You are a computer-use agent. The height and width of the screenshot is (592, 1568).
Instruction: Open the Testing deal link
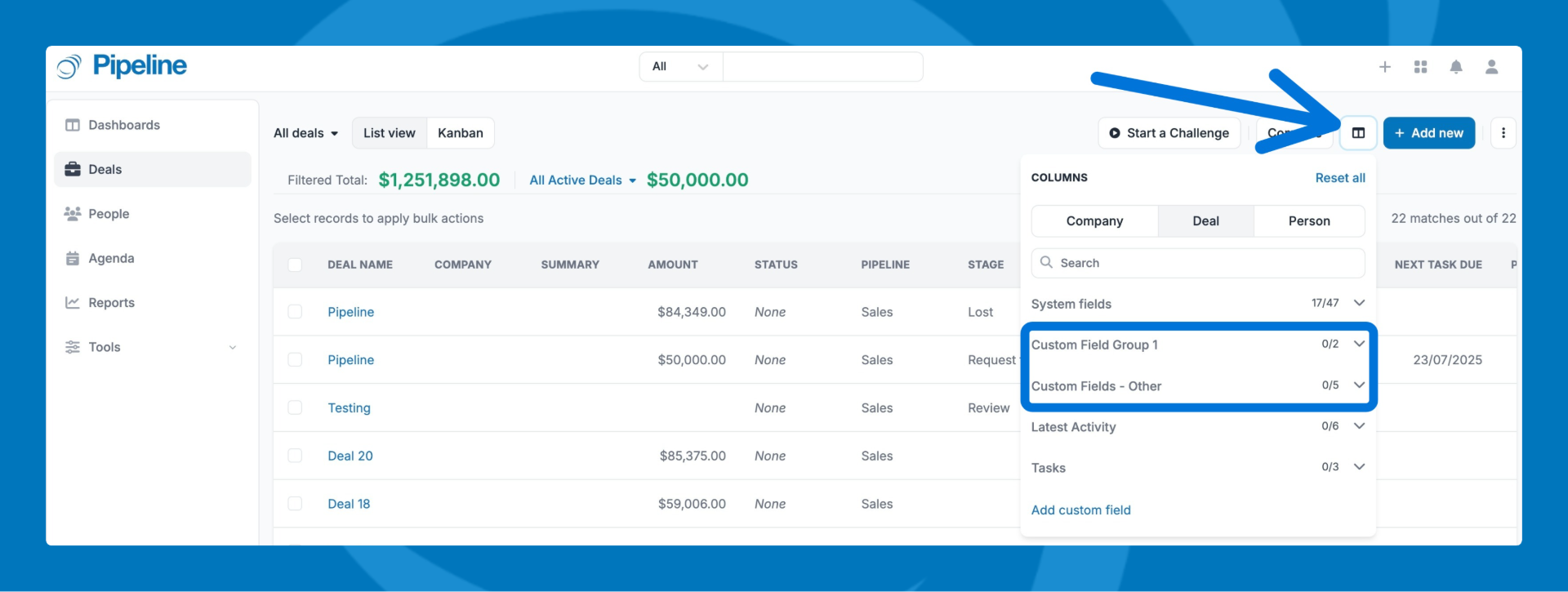point(349,408)
